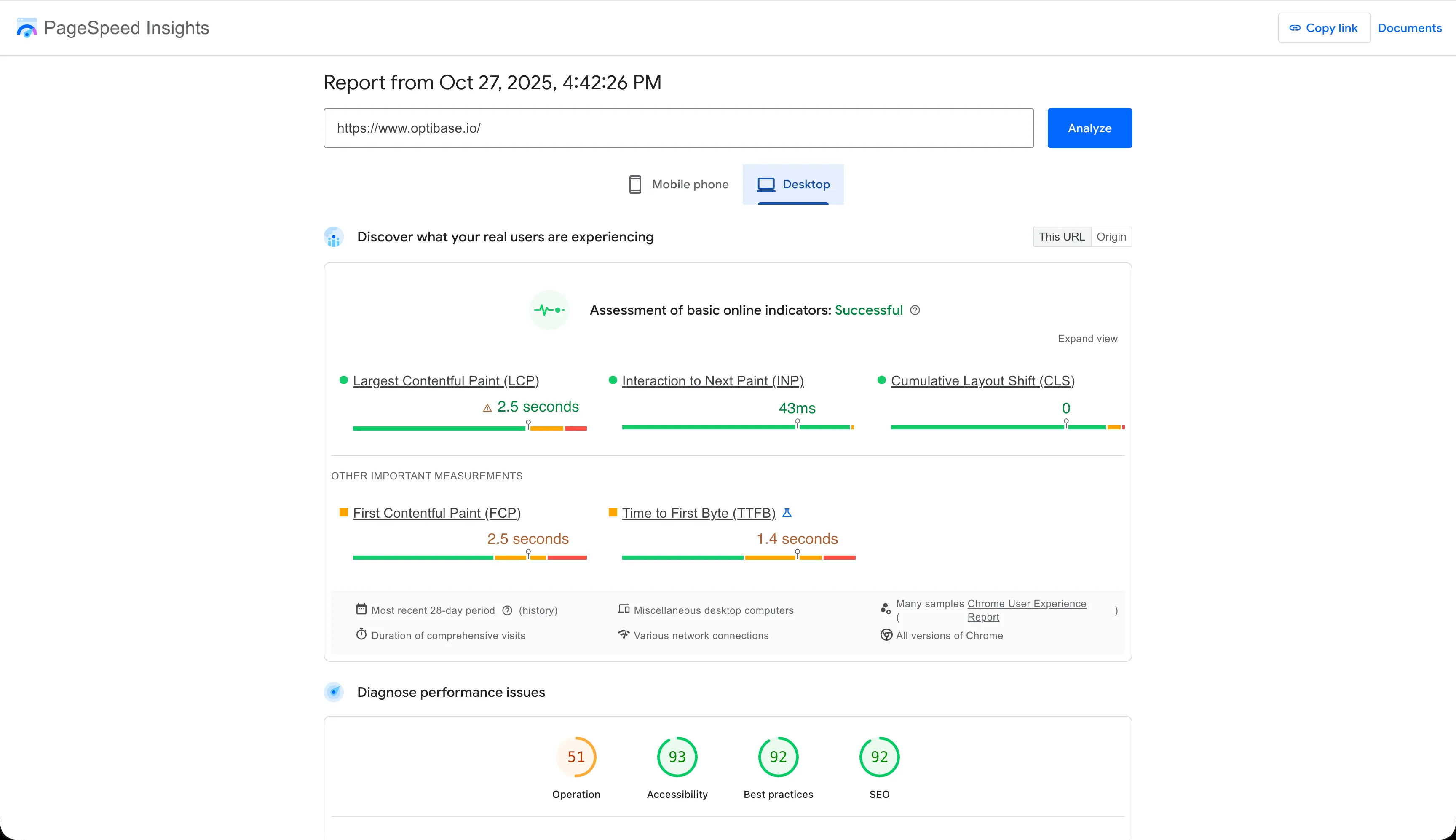Click the PageSpeed Insights logo icon
Screen dimensions: 1456x840
click(27, 28)
